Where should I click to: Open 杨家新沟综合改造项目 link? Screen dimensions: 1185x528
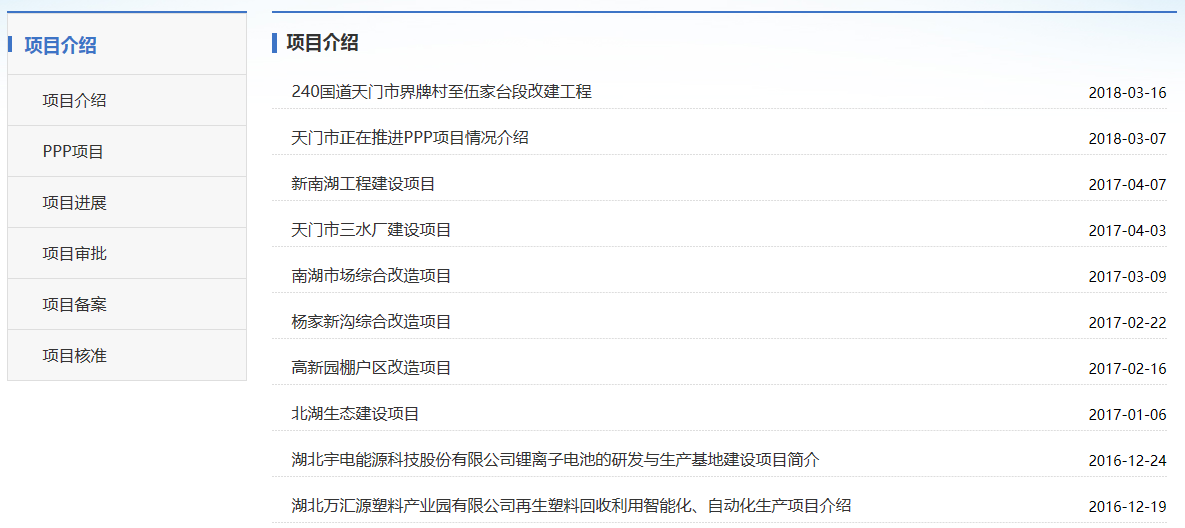pos(371,322)
